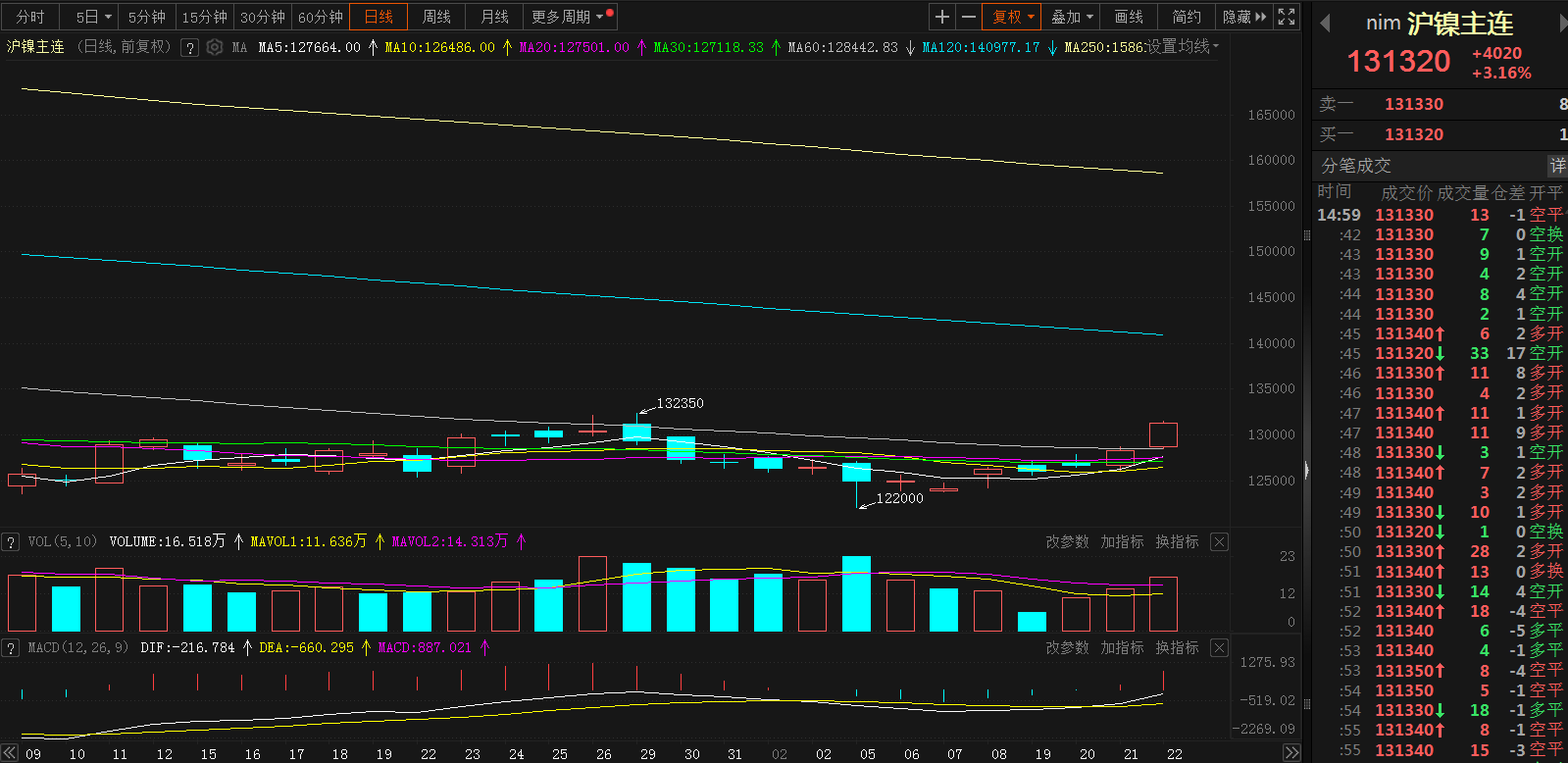Switch to 周线 weekly chart tab
This screenshot has height=763, width=1568.
(x=436, y=17)
